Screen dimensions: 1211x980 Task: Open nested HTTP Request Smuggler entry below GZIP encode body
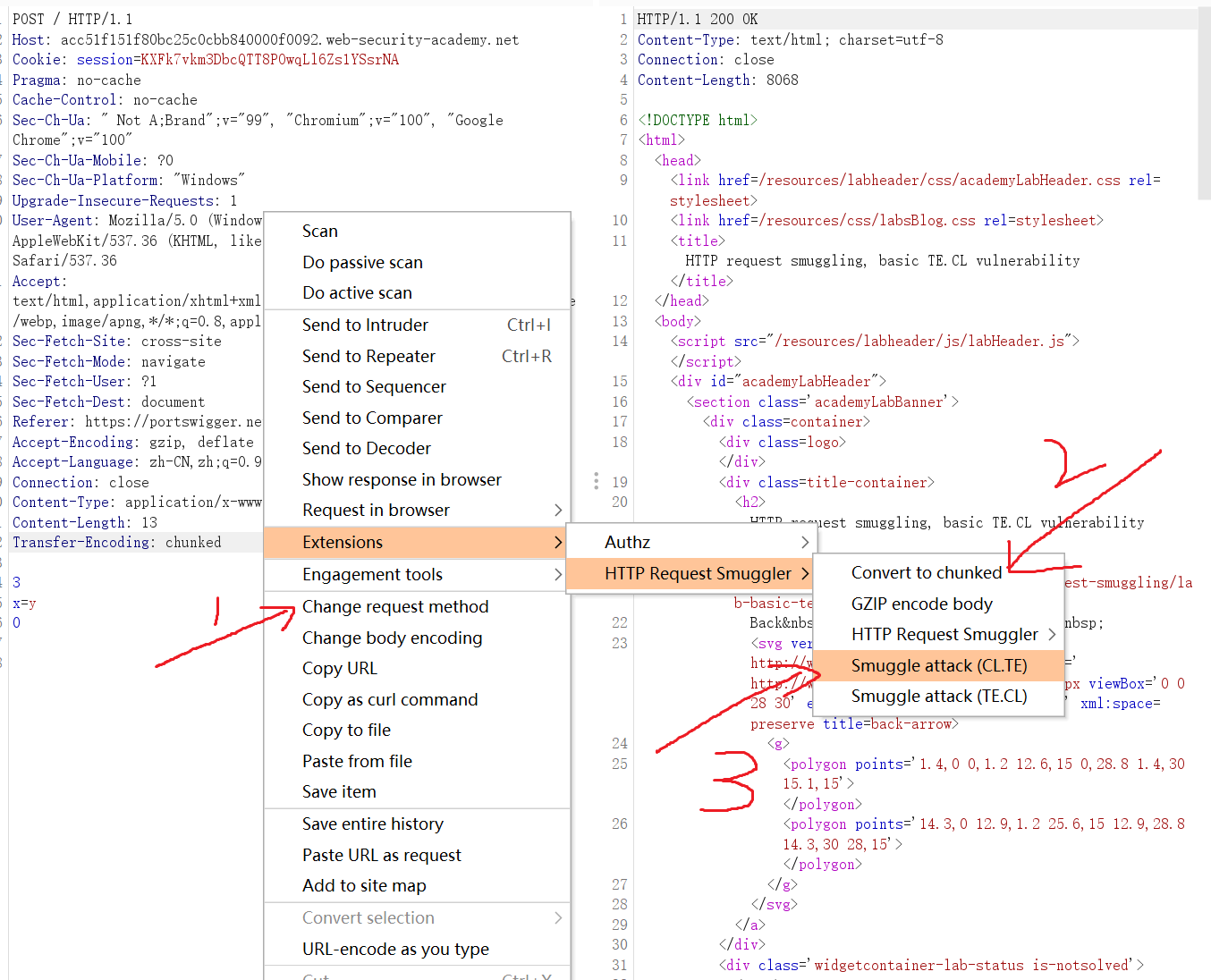pyautogui.click(x=939, y=634)
